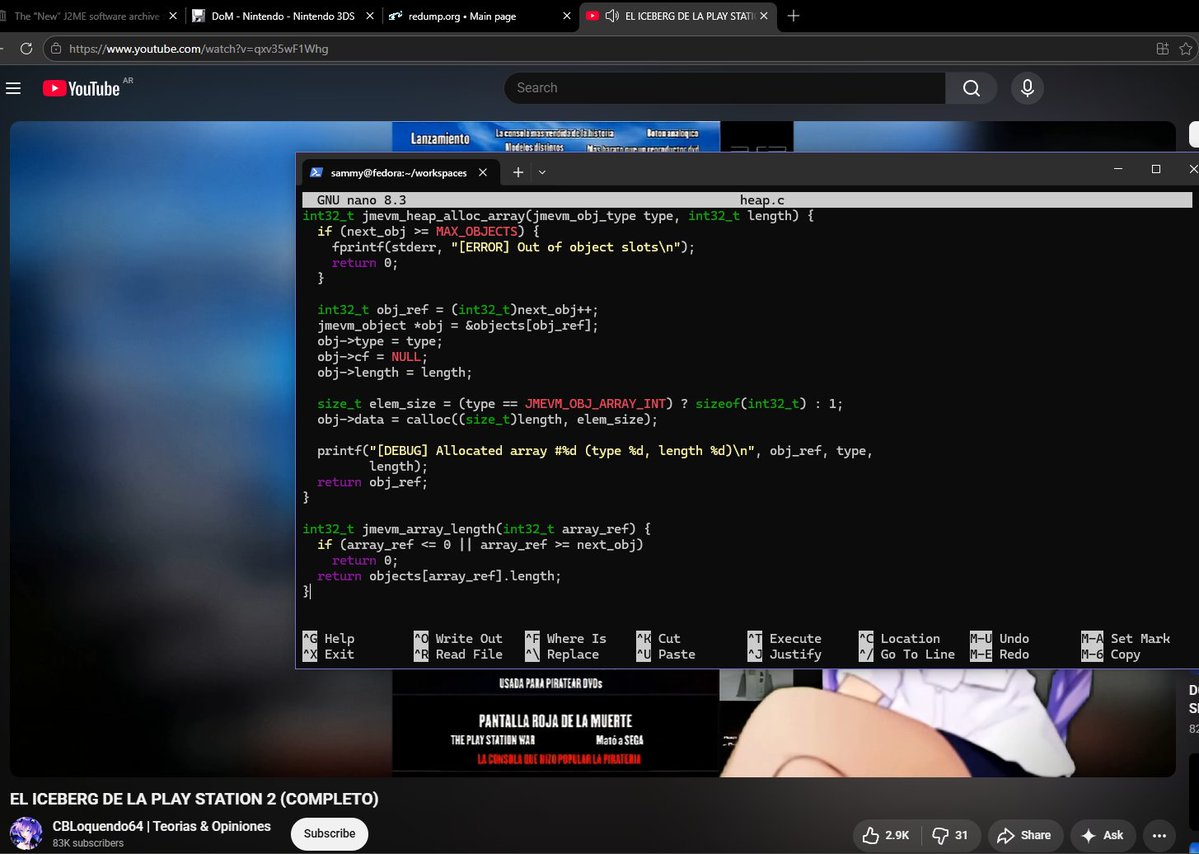Image resolution: width=1199 pixels, height=854 pixels.
Task: Minimize the terminal window
Action: click(x=1118, y=169)
